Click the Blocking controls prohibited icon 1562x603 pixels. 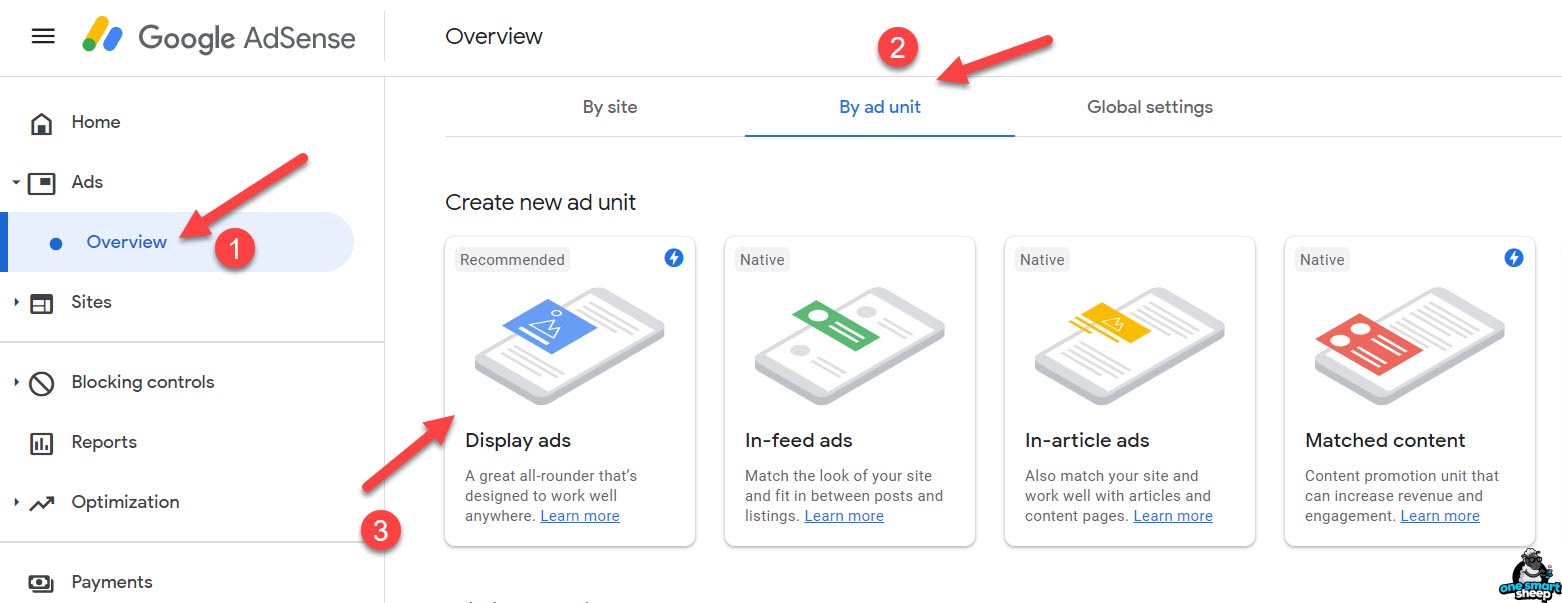coord(42,383)
